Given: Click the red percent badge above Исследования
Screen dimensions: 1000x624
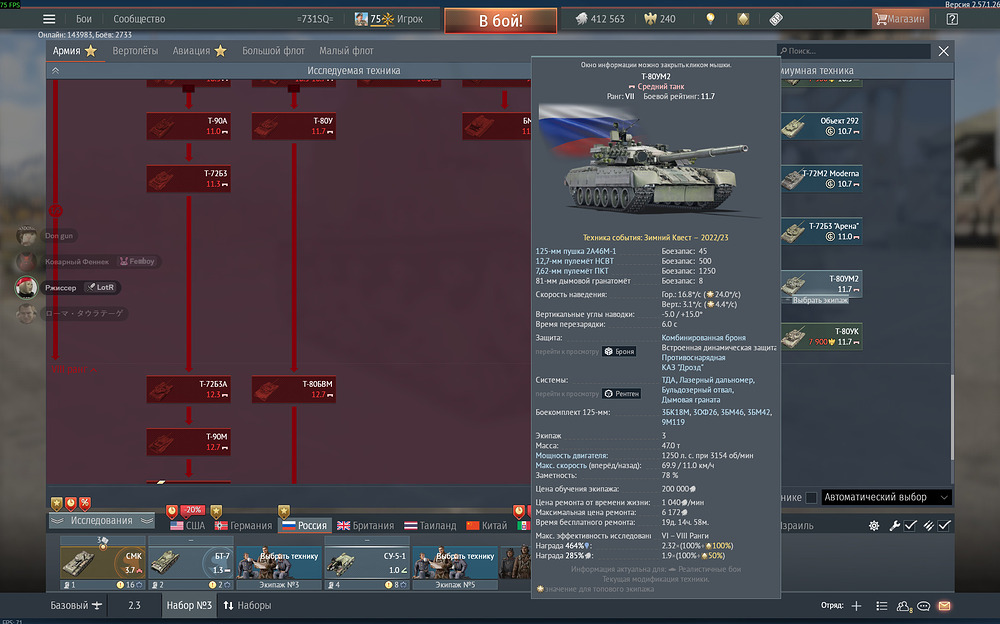Looking at the screenshot, I should tap(85, 504).
